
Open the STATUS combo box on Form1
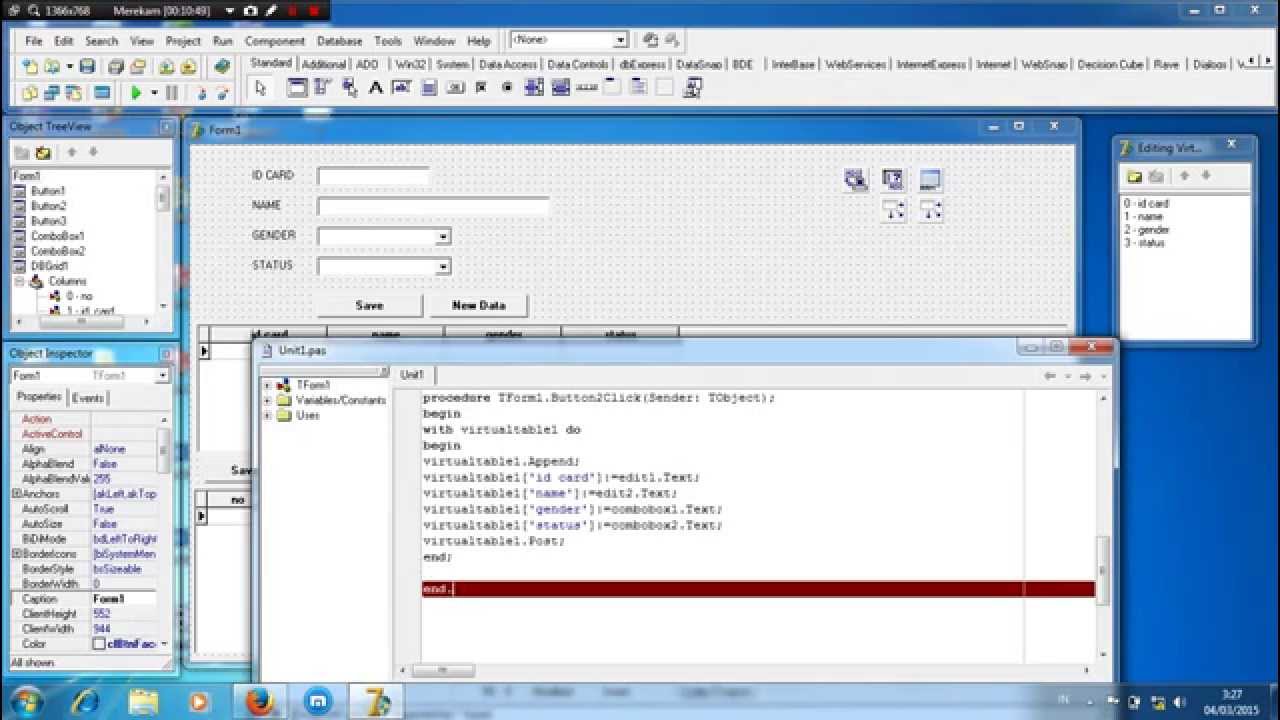click(x=442, y=267)
